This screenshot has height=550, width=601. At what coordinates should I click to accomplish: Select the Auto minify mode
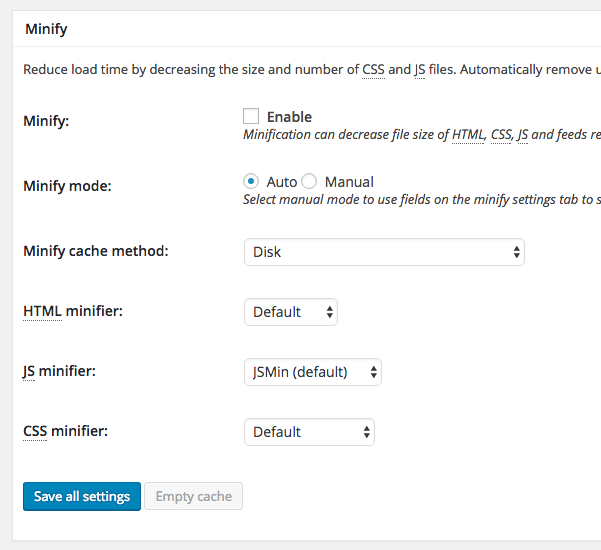tap(251, 182)
